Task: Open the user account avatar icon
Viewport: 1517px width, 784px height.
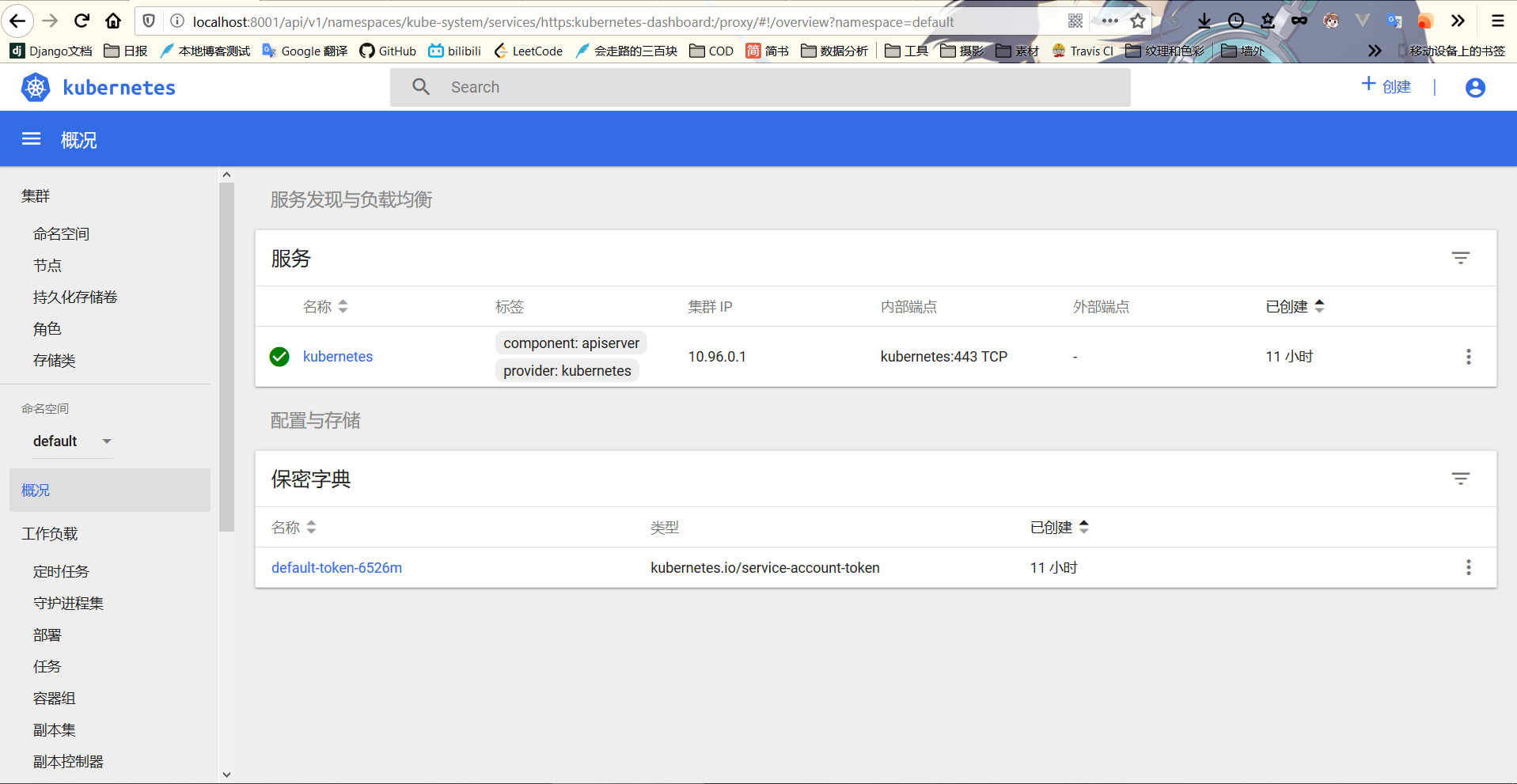Action: (x=1475, y=87)
